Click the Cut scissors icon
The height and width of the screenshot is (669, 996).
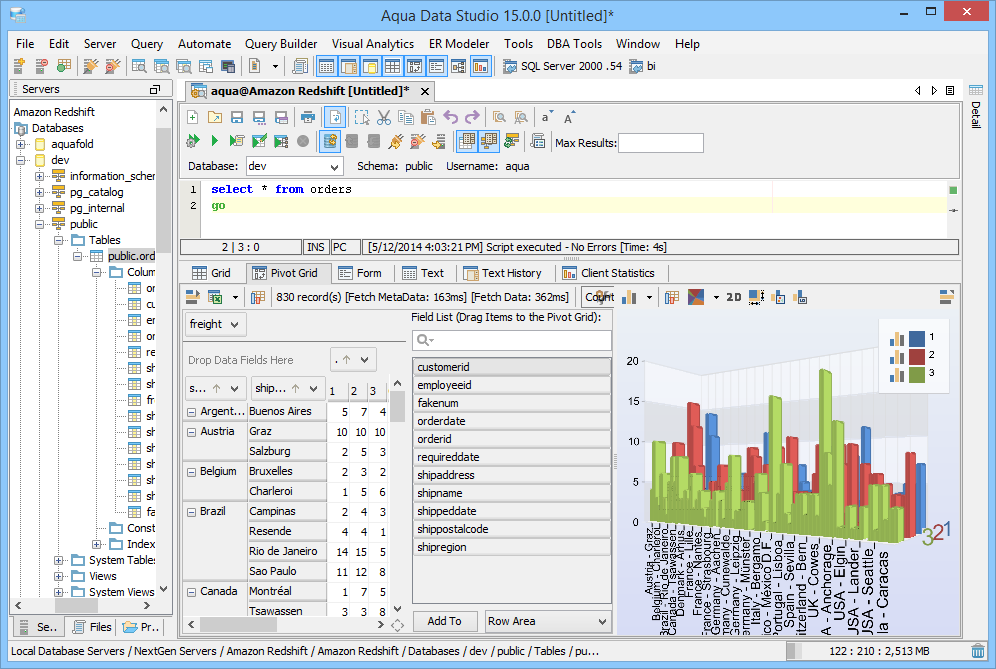click(x=384, y=118)
